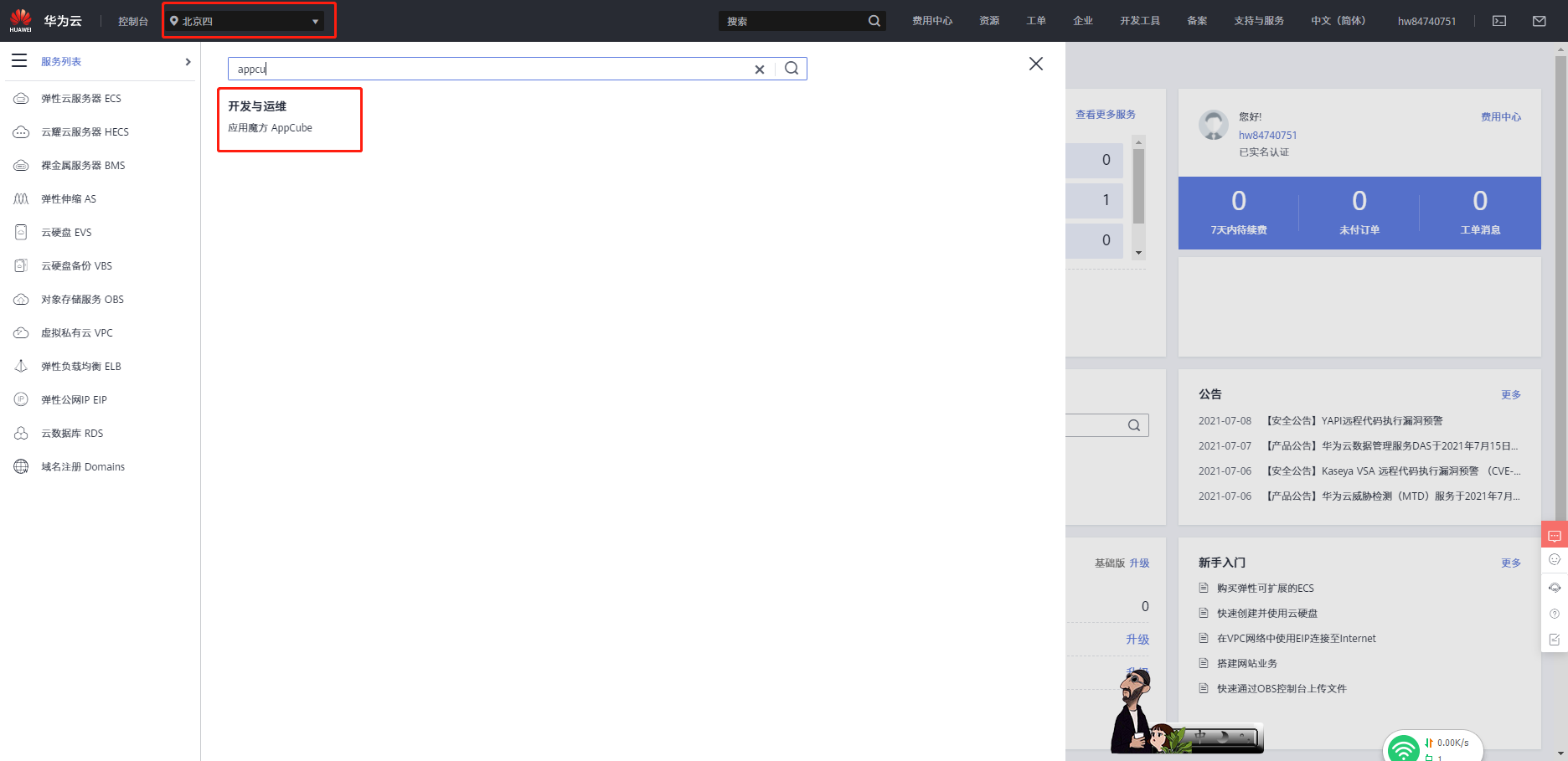Click the HECS server icon
Viewport: 1568px width, 761px height.
(x=21, y=132)
